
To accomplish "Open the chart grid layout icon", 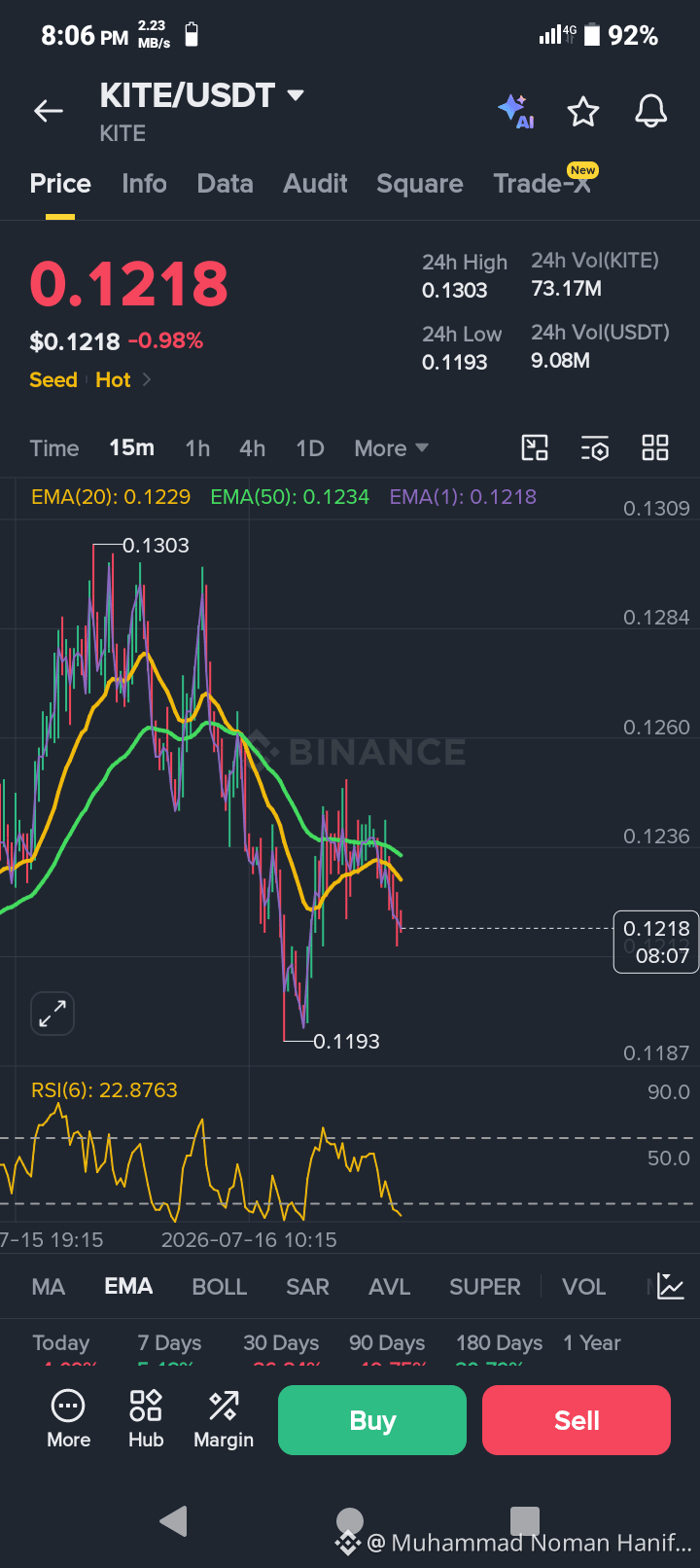I will coord(655,447).
